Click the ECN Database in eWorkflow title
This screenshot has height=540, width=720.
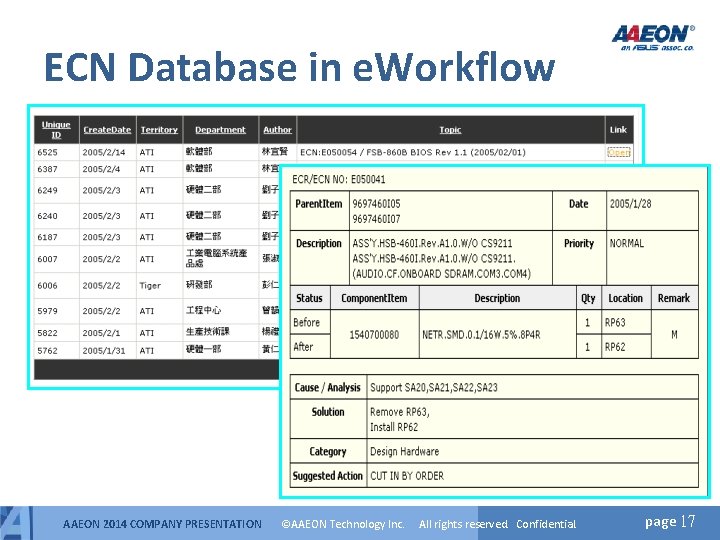click(300, 68)
